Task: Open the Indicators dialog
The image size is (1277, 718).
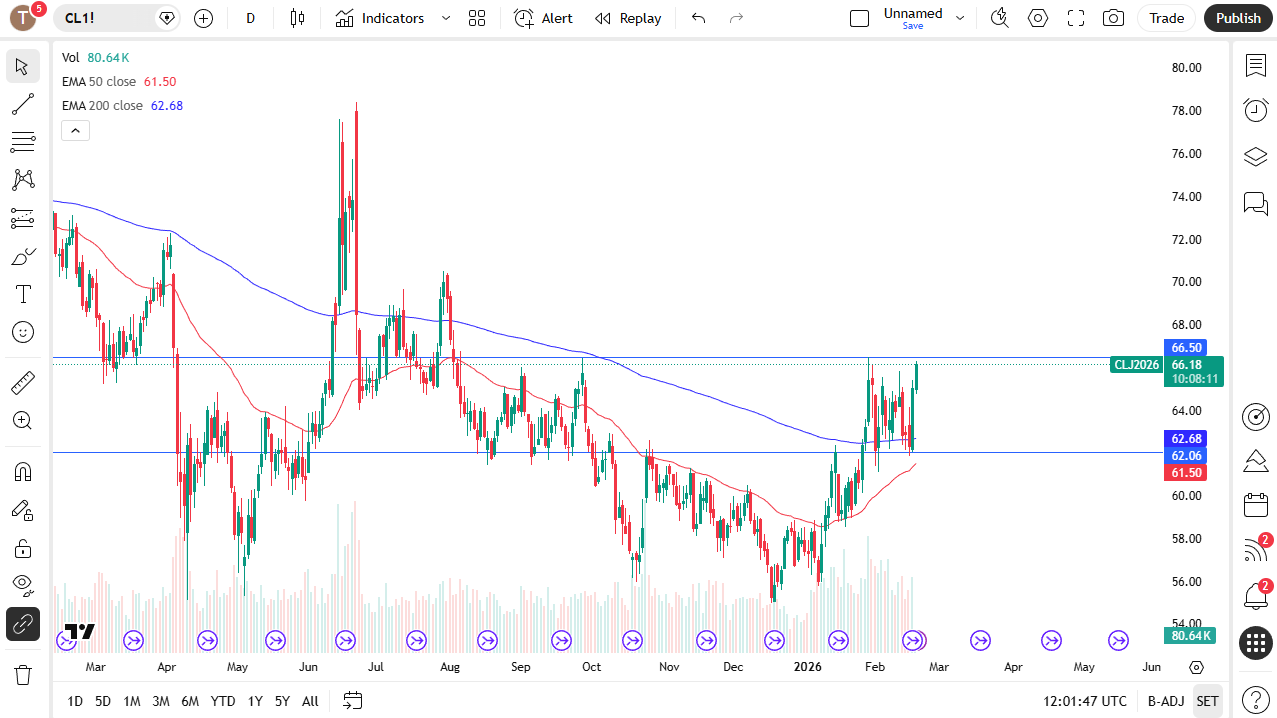Action: click(380, 18)
